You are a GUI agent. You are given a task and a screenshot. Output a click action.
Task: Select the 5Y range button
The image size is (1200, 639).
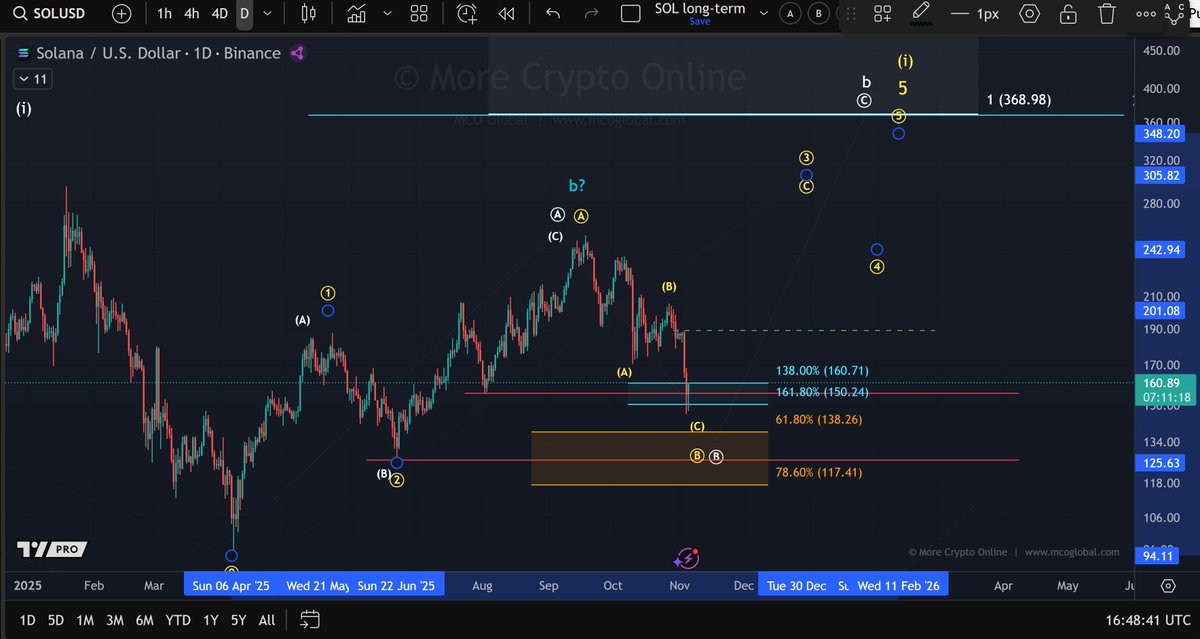click(x=238, y=620)
